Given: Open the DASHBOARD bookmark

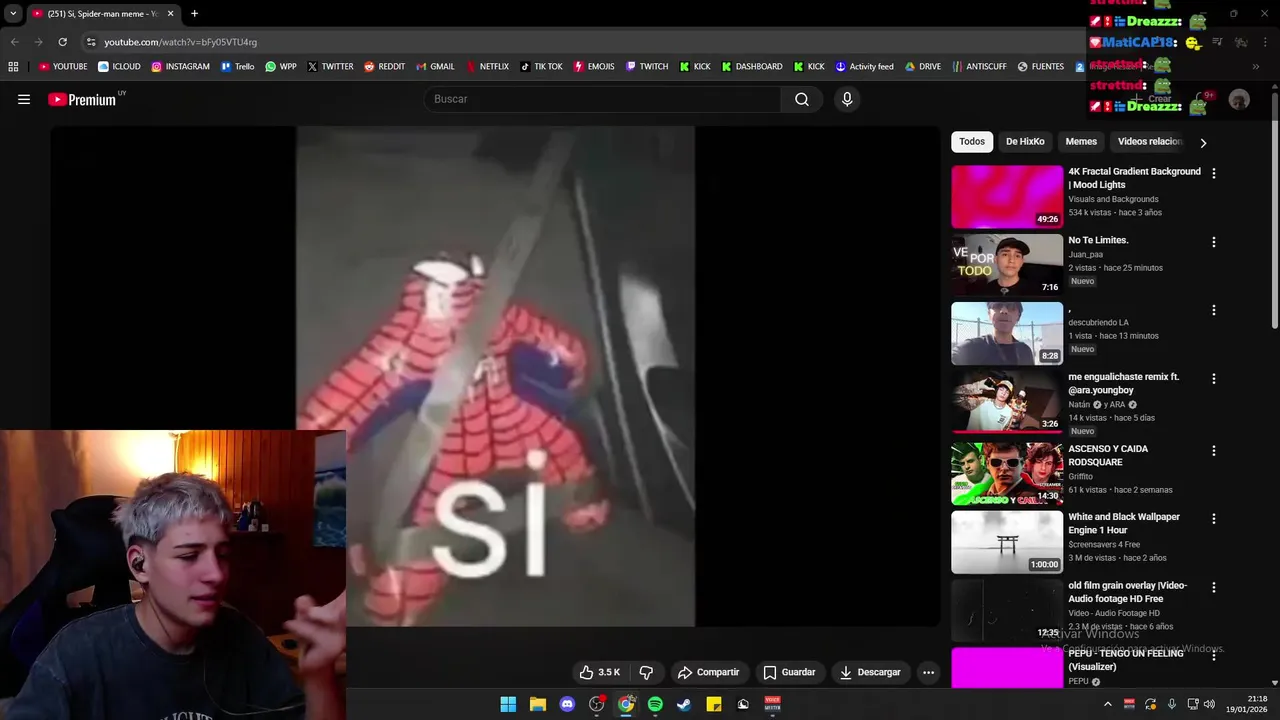Looking at the screenshot, I should pyautogui.click(x=751, y=67).
